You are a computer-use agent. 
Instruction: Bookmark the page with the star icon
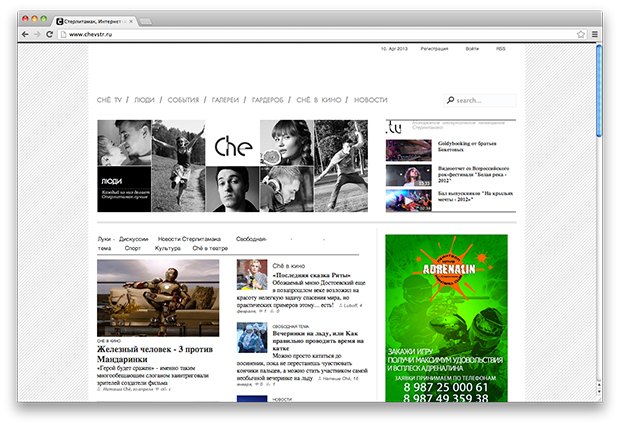click(x=580, y=34)
